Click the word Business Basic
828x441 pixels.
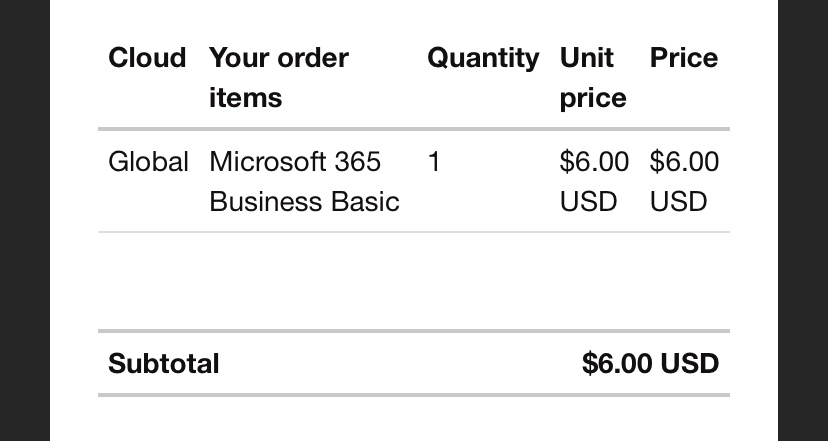point(304,202)
